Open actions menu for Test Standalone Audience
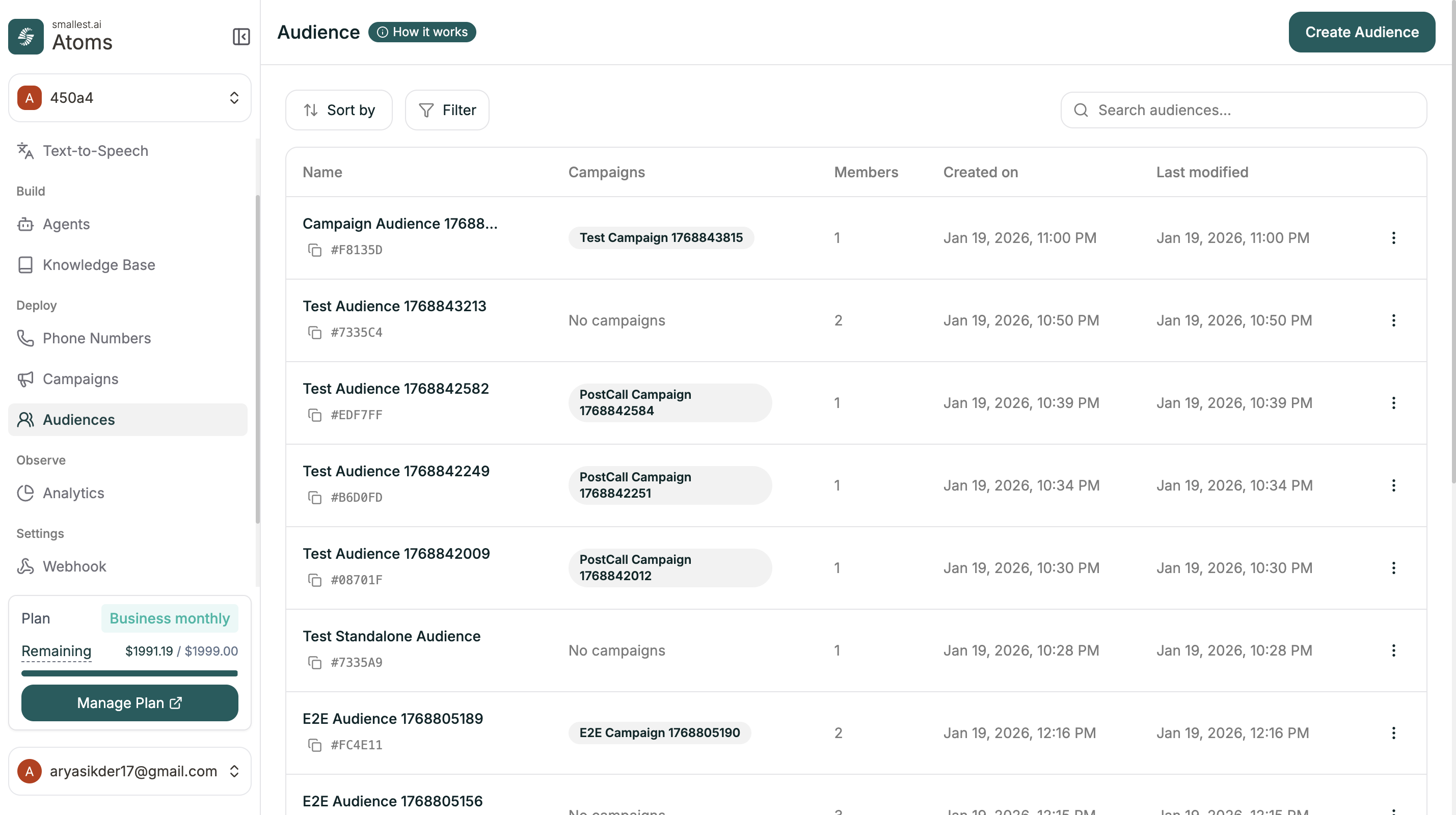 click(1394, 650)
